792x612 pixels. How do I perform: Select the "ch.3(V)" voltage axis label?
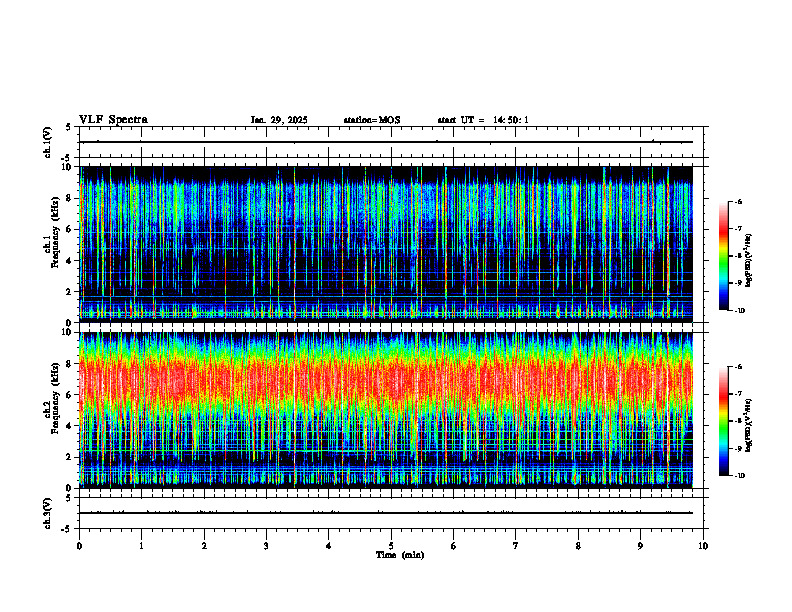click(48, 514)
